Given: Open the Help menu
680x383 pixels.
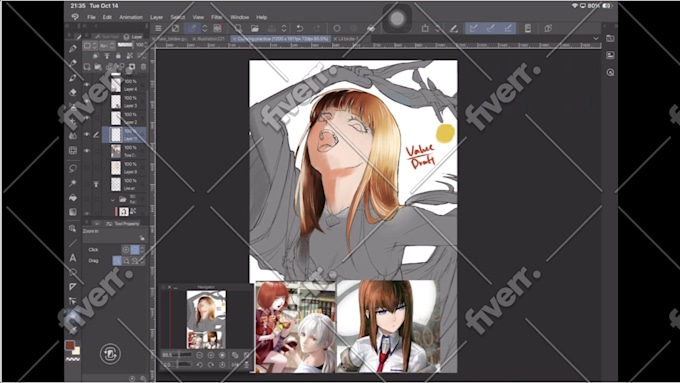Looking at the screenshot, I should [262, 17].
